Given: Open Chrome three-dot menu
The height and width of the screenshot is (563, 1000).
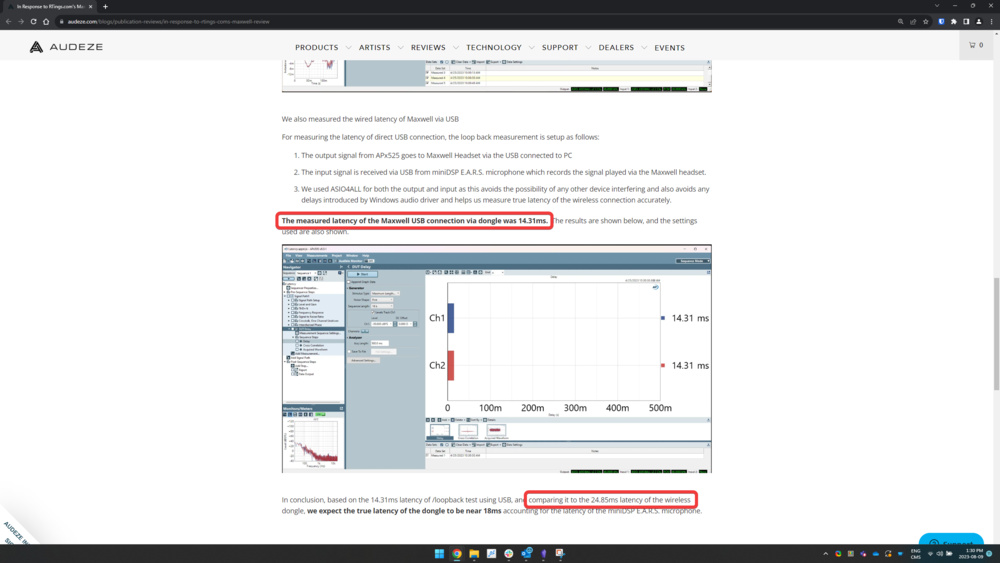Looking at the screenshot, I should tap(991, 21).
